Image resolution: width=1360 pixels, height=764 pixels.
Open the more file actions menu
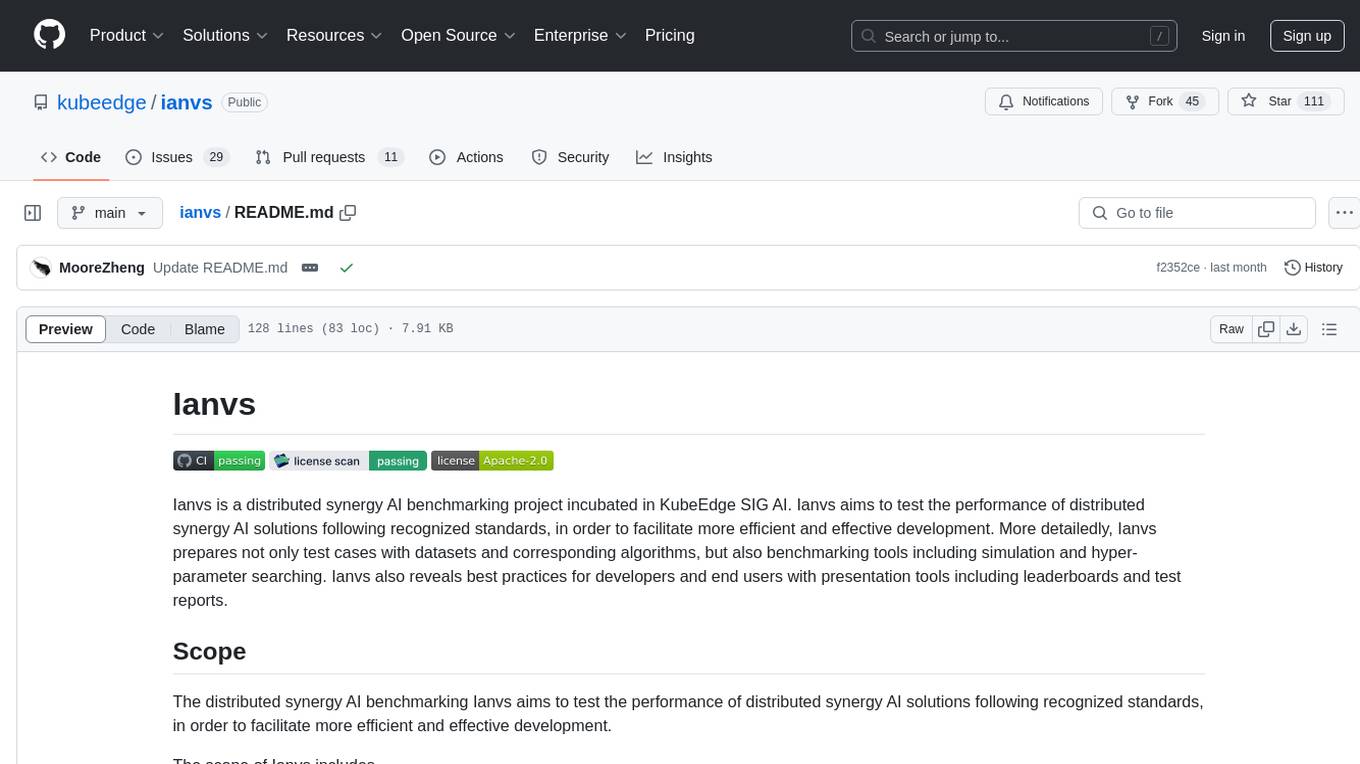(x=1344, y=213)
